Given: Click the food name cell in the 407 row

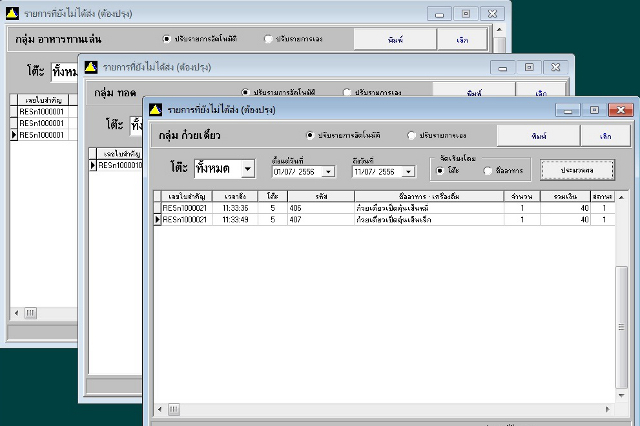Looking at the screenshot, I should [x=429, y=220].
